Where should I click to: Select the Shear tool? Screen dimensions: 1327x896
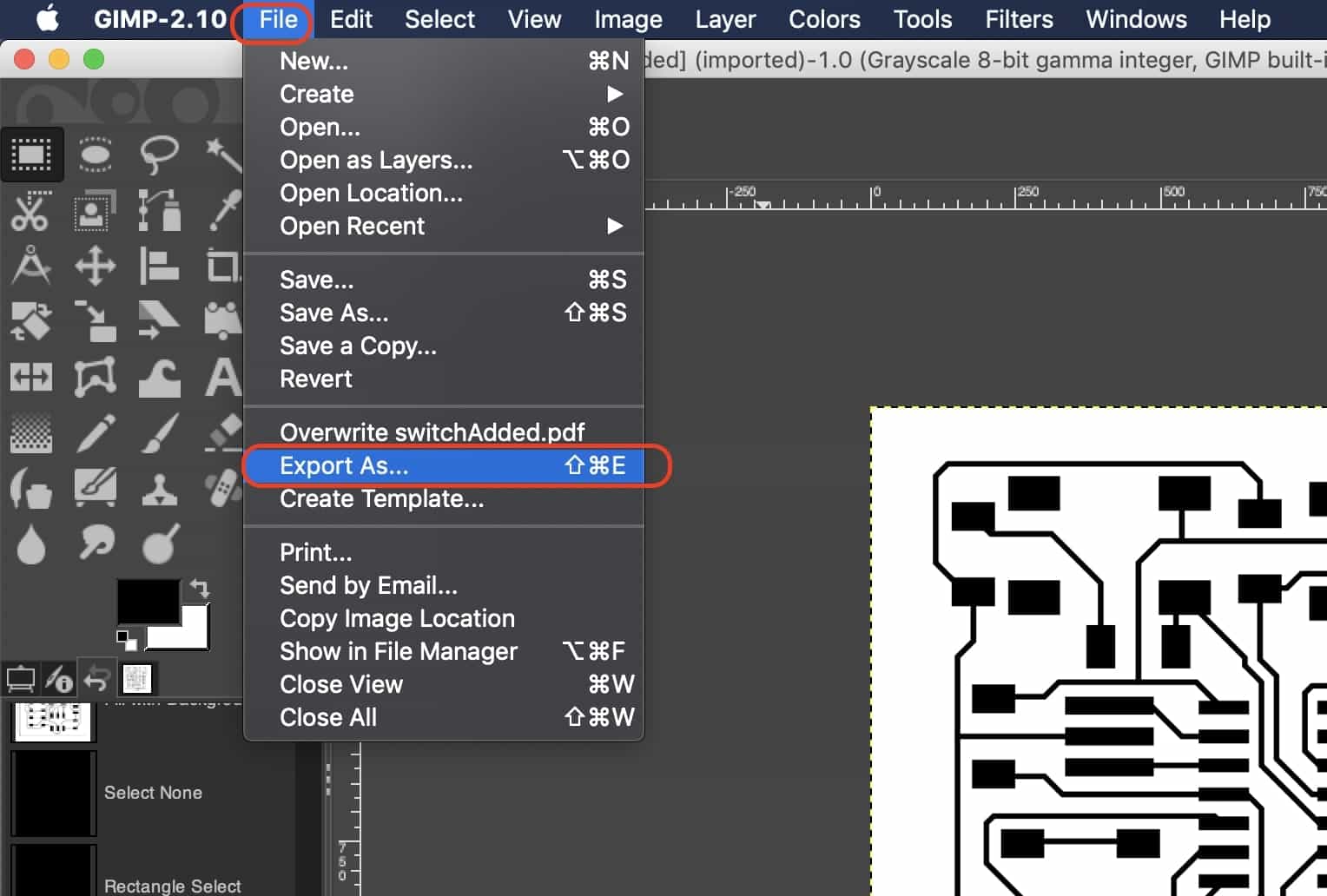pos(159,321)
